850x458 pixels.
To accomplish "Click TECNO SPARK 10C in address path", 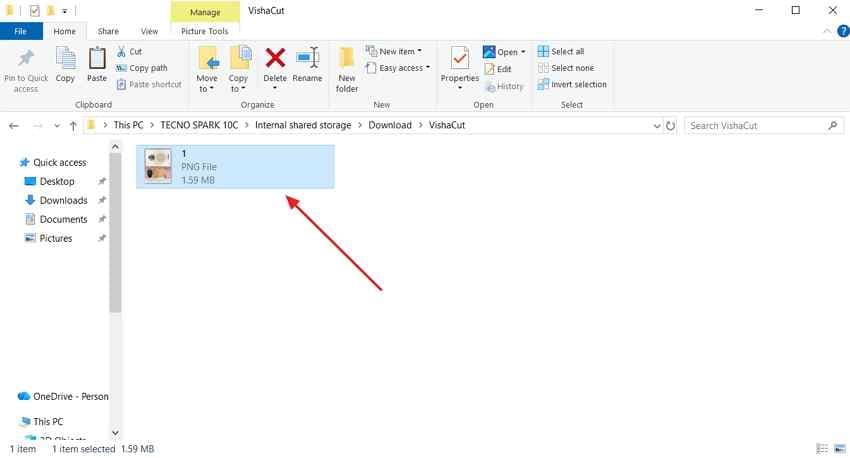I will pyautogui.click(x=199, y=125).
